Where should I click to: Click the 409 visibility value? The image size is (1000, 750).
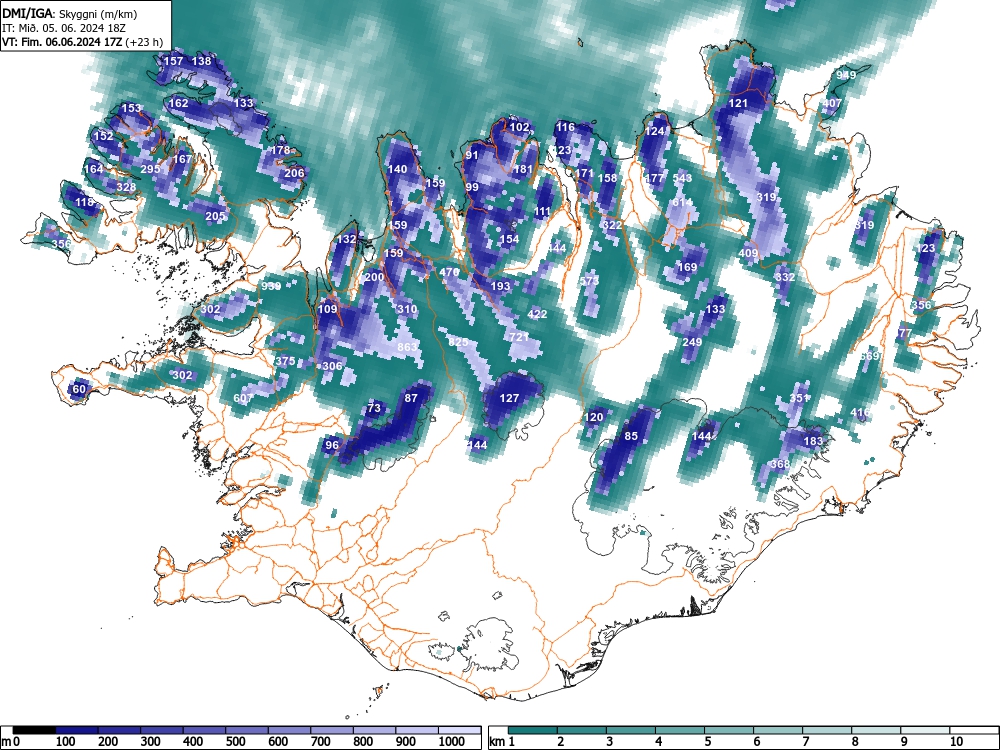pos(748,253)
